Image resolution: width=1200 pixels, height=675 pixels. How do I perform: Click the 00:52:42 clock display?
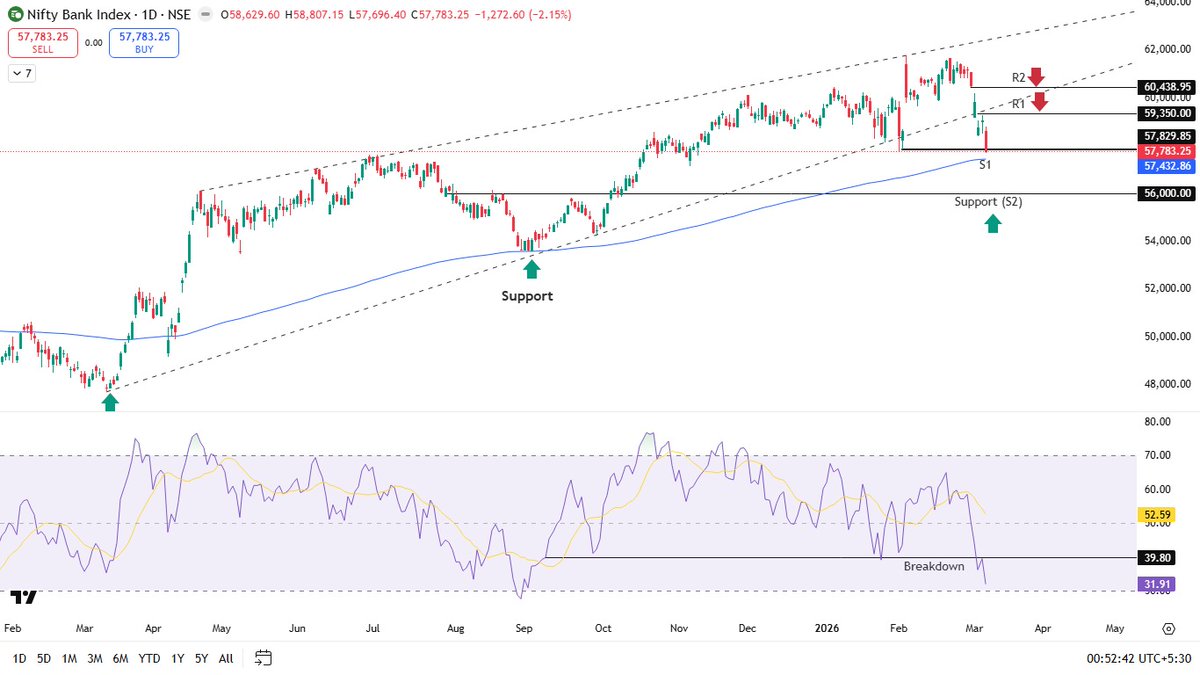coord(1108,658)
